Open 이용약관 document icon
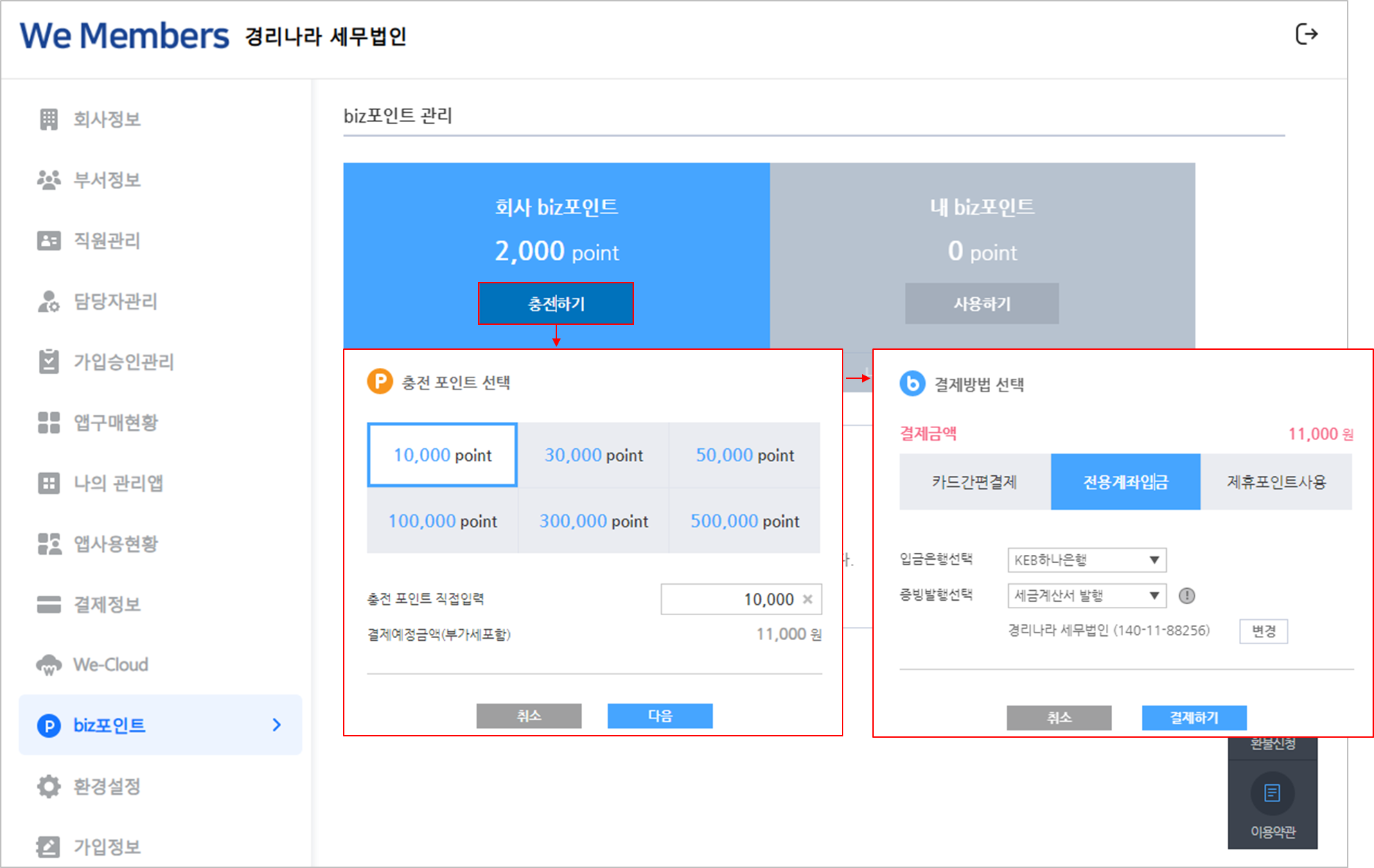 coord(1272,793)
